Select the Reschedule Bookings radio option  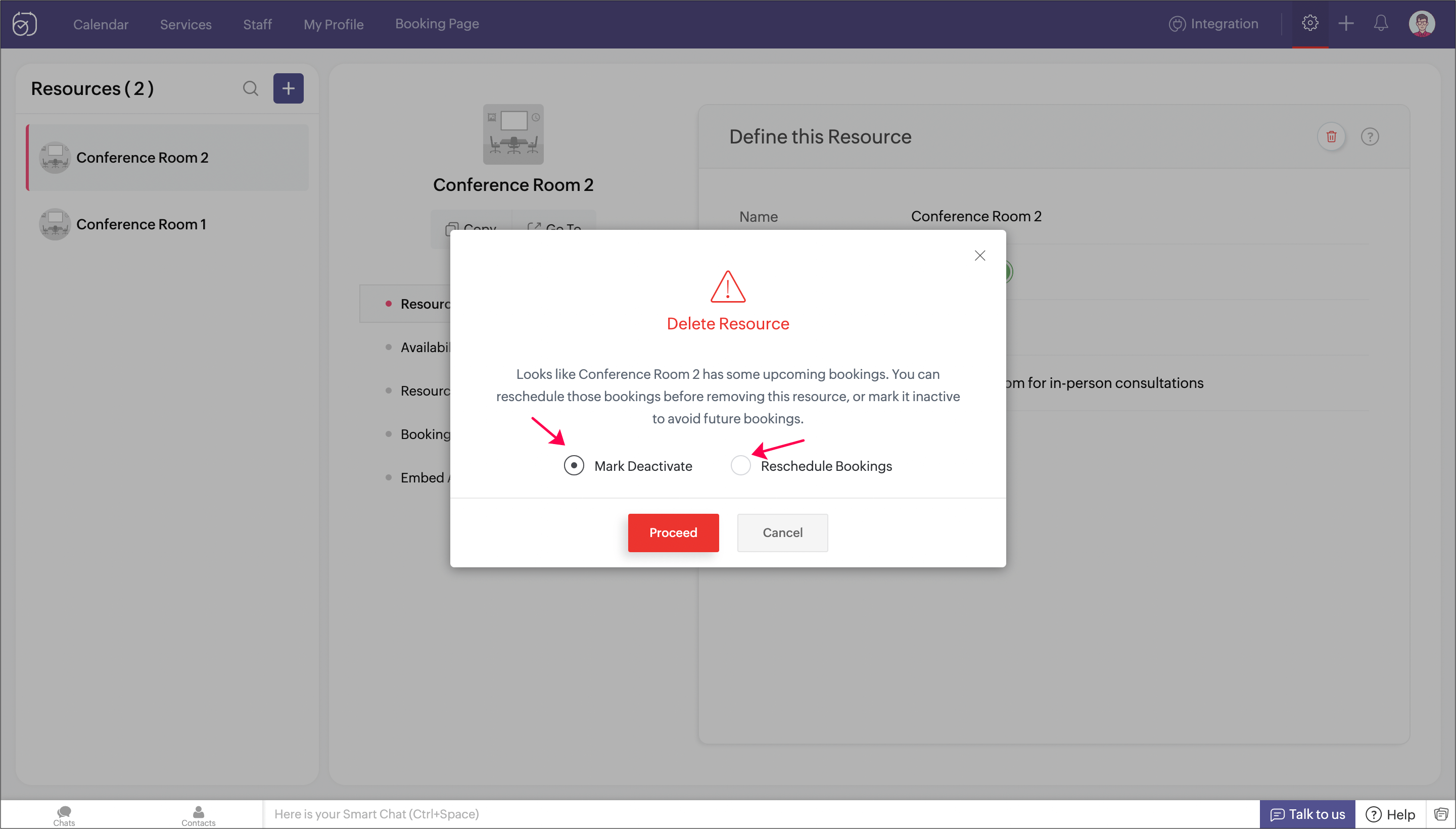(x=740, y=466)
